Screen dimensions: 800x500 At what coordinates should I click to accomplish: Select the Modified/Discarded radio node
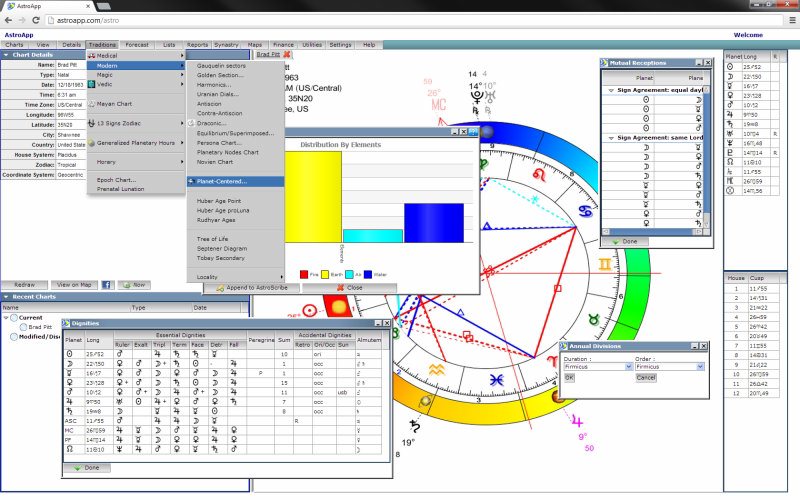pos(13,337)
